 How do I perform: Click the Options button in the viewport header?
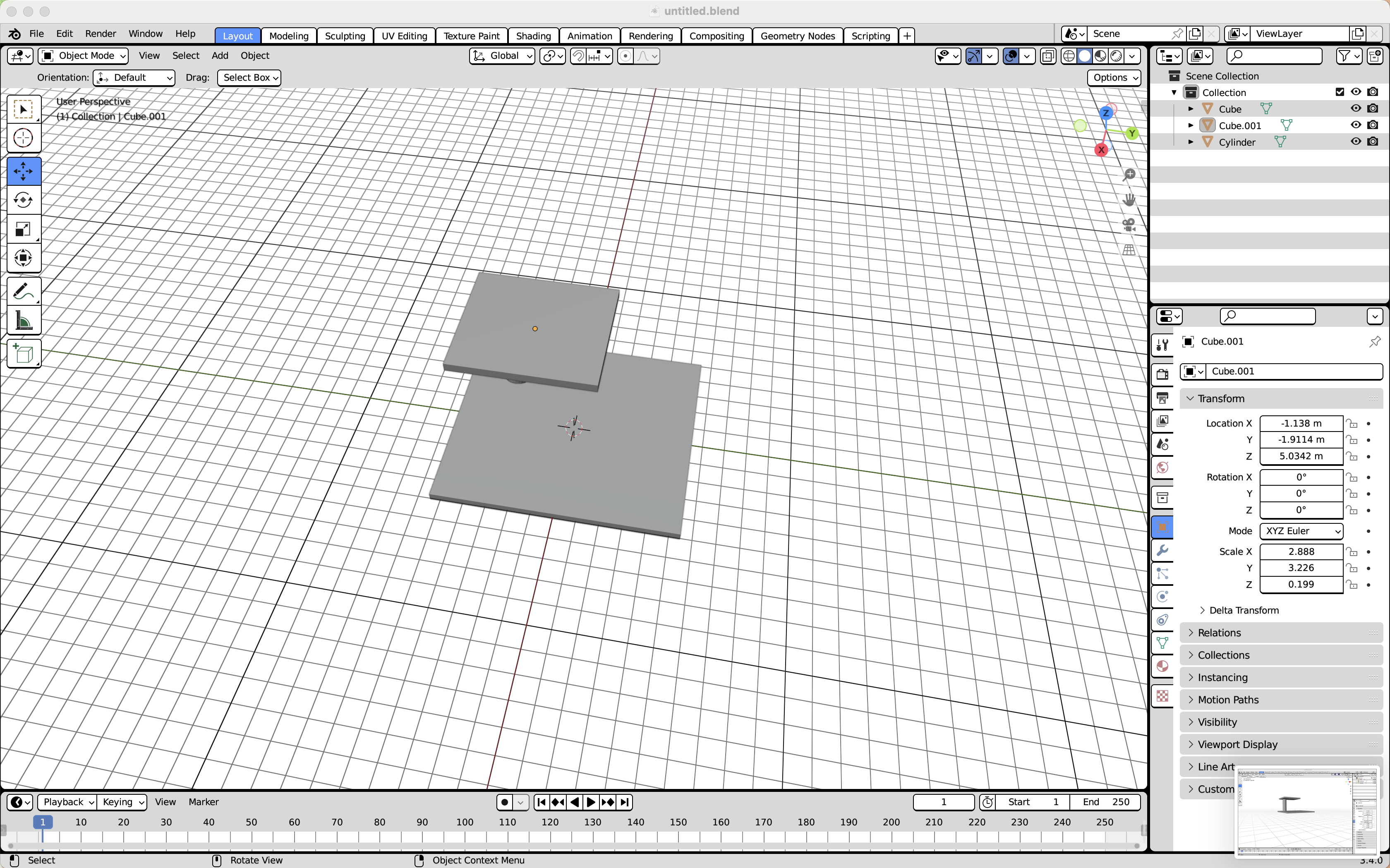point(1113,77)
